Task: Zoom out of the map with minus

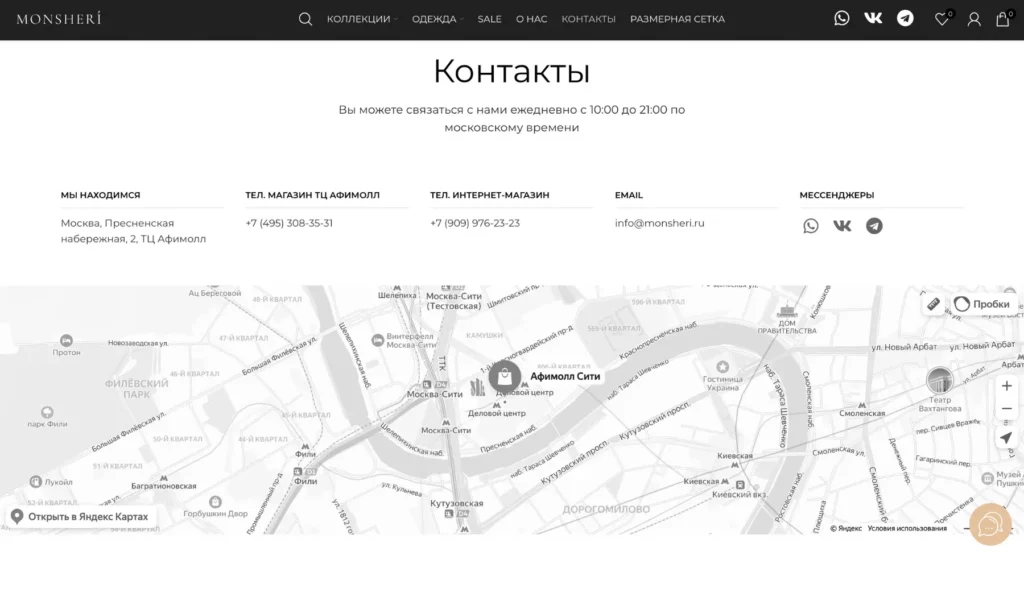Action: pos(1006,409)
